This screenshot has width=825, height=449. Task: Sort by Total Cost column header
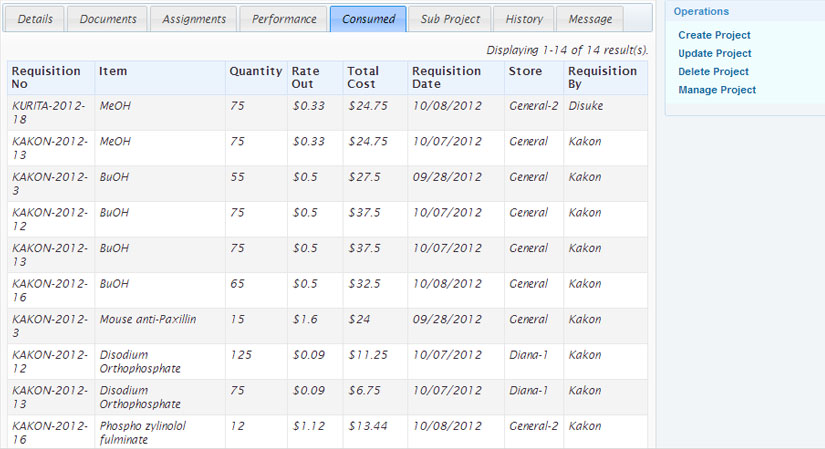pos(362,78)
